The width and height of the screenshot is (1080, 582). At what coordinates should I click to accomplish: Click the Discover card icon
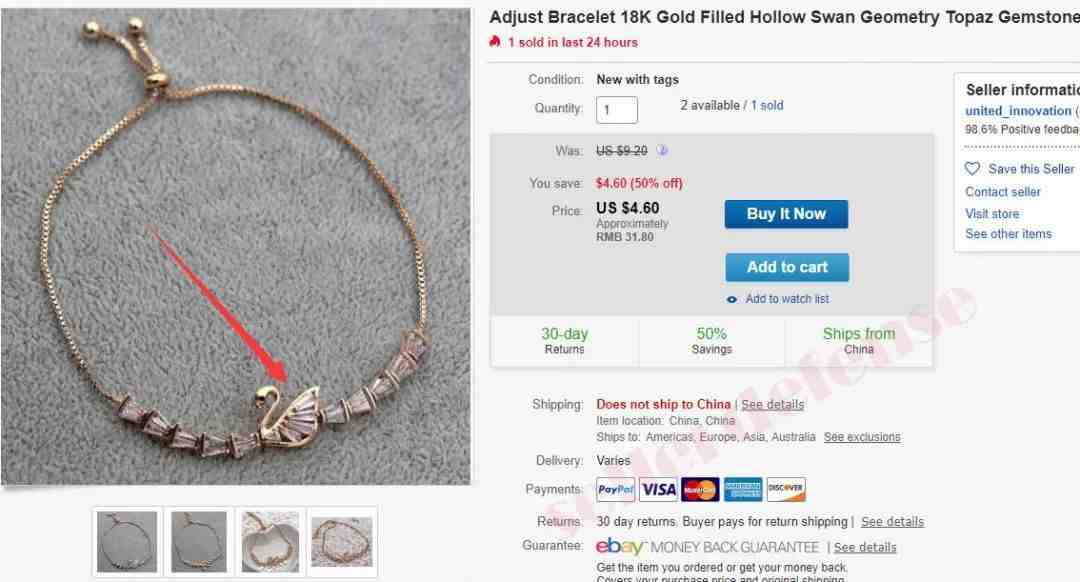pos(786,490)
